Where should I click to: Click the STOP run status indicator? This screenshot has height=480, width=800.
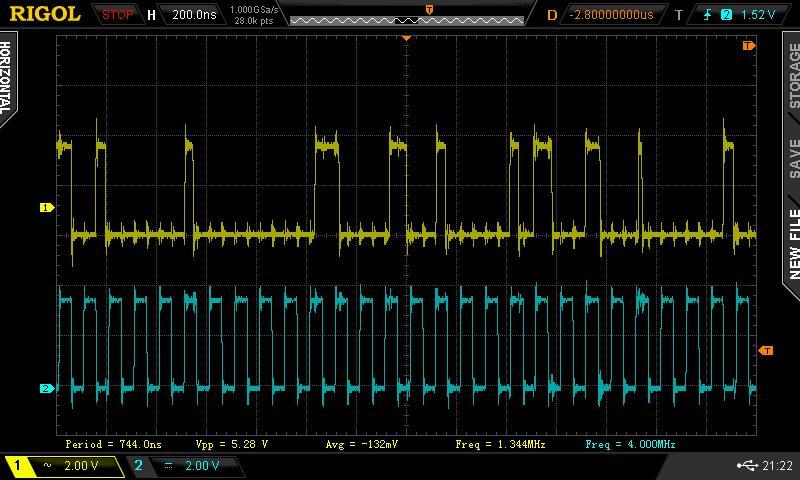pos(117,15)
